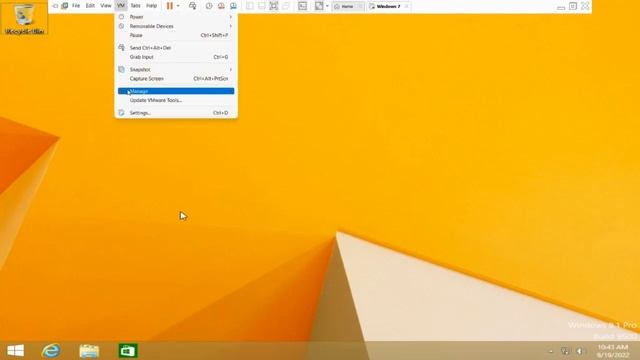This screenshot has height=360, width=640.
Task: Click the VM menu in the menu bar
Action: [x=121, y=6]
